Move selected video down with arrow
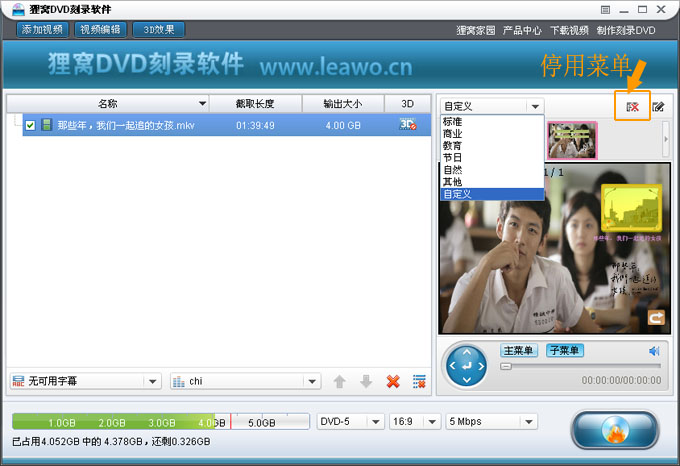Screen dimensions: 680x466 pyautogui.click(x=366, y=381)
